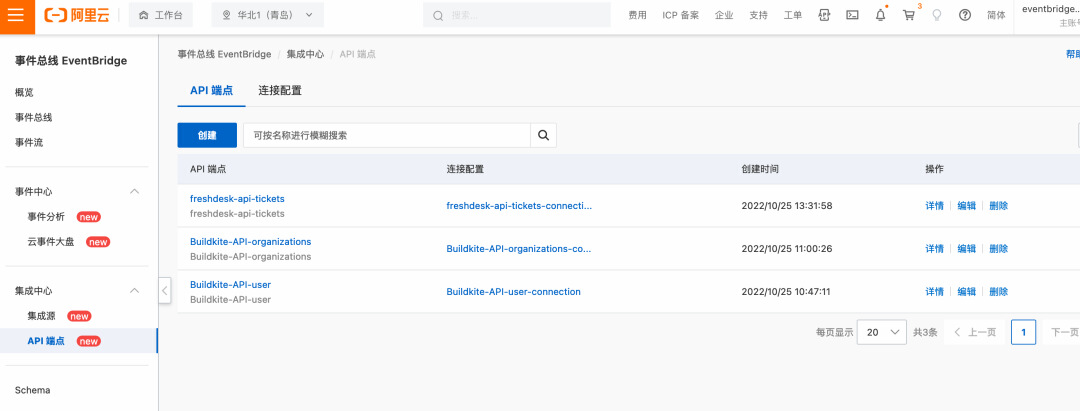Open Schema in the sidebar
Image resolution: width=1080 pixels, height=411 pixels.
point(32,390)
